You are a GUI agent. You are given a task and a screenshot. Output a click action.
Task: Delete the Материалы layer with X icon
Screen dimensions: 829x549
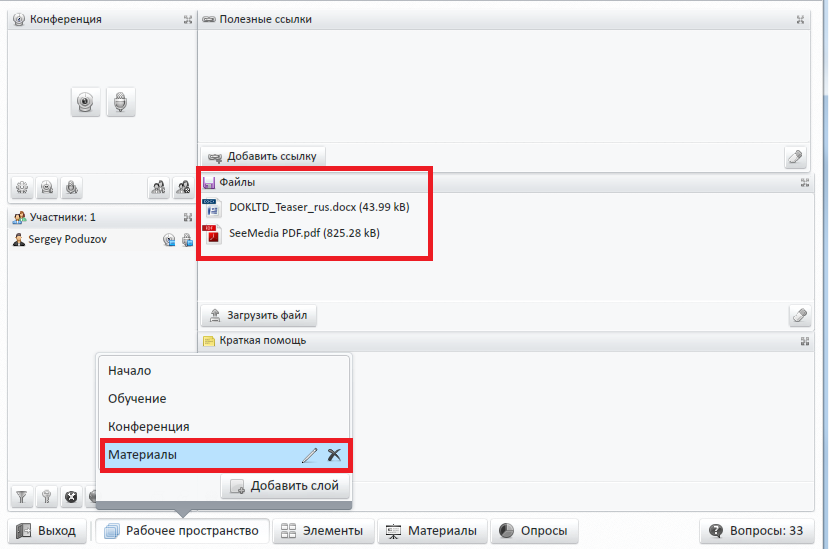(334, 455)
